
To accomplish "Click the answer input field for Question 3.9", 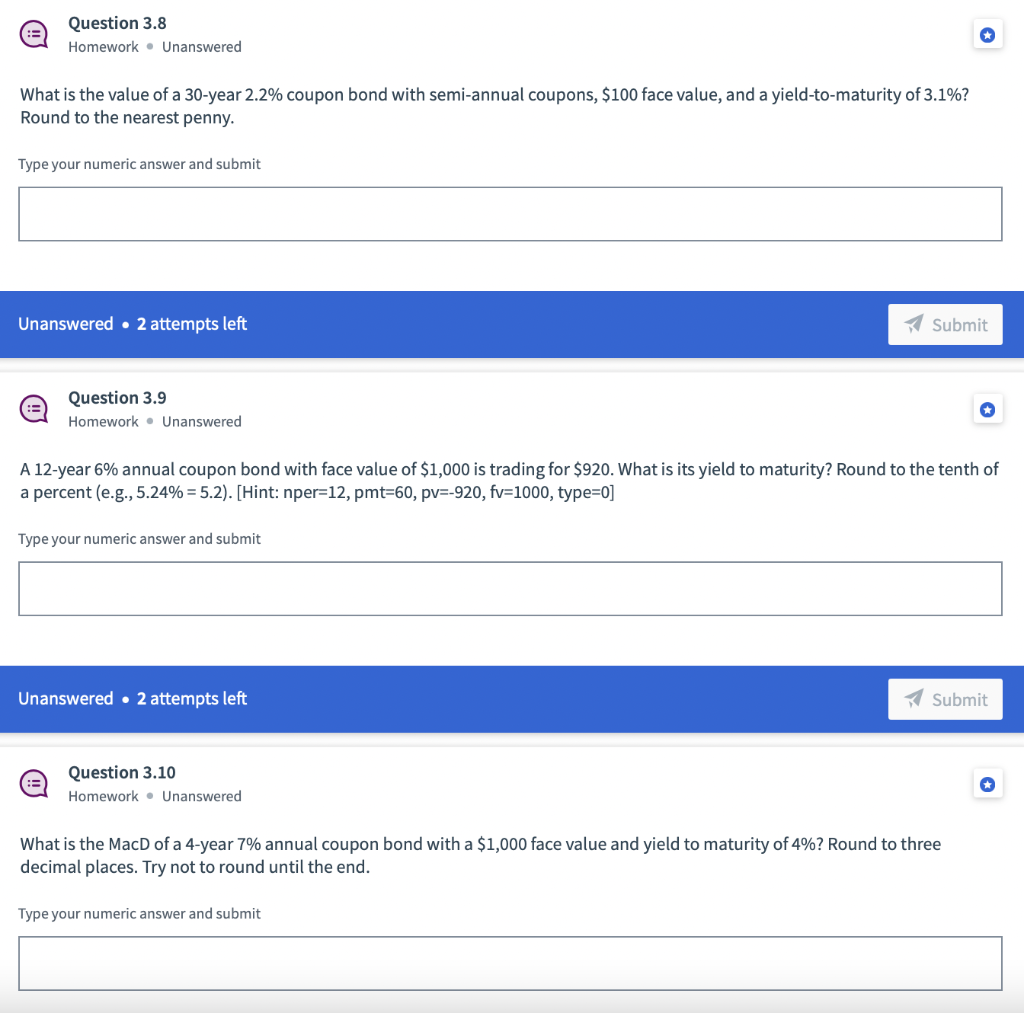I will [x=511, y=588].
